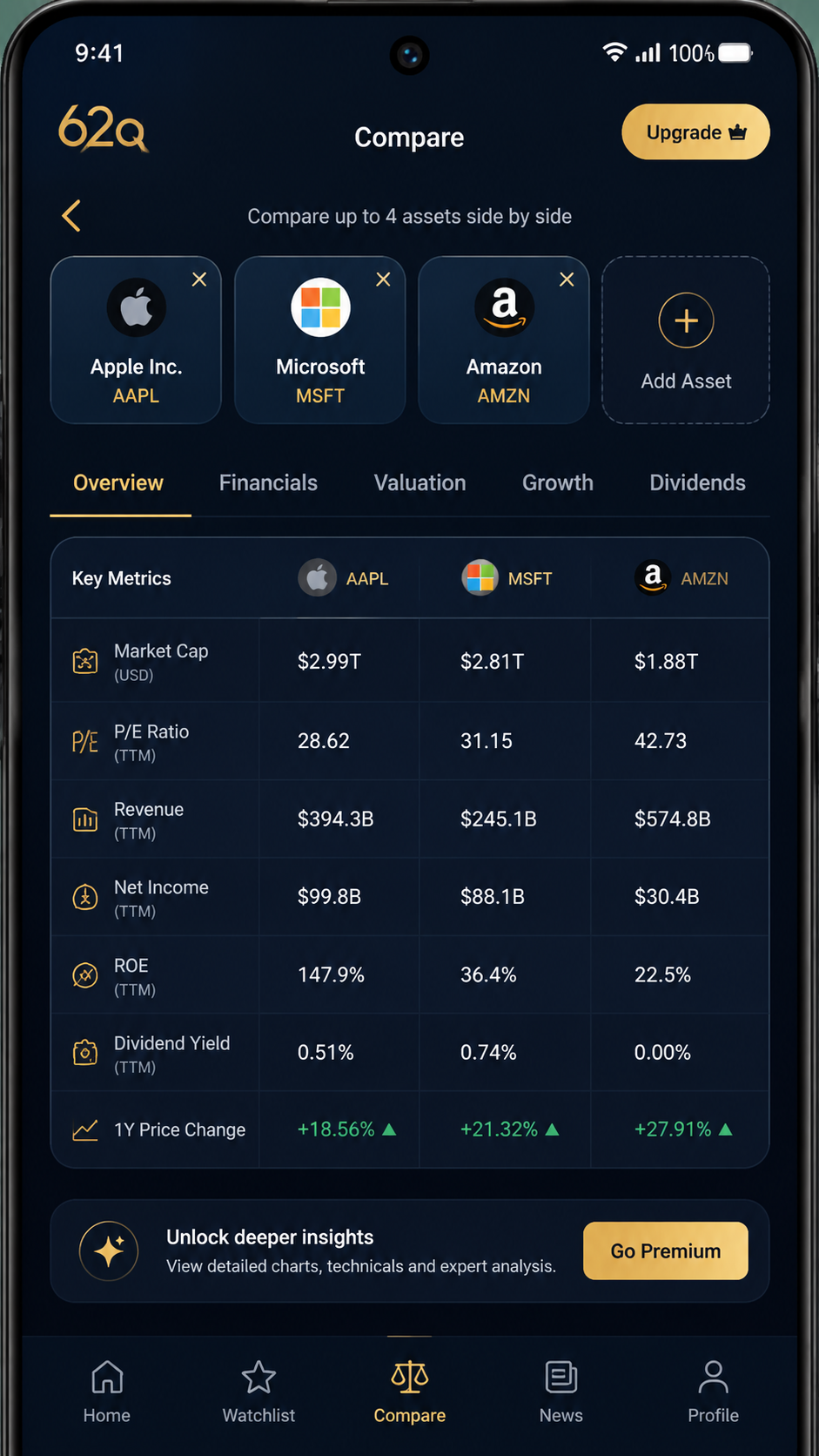Tap the Compare page title
The width and height of the screenshot is (819, 1456).
click(409, 138)
